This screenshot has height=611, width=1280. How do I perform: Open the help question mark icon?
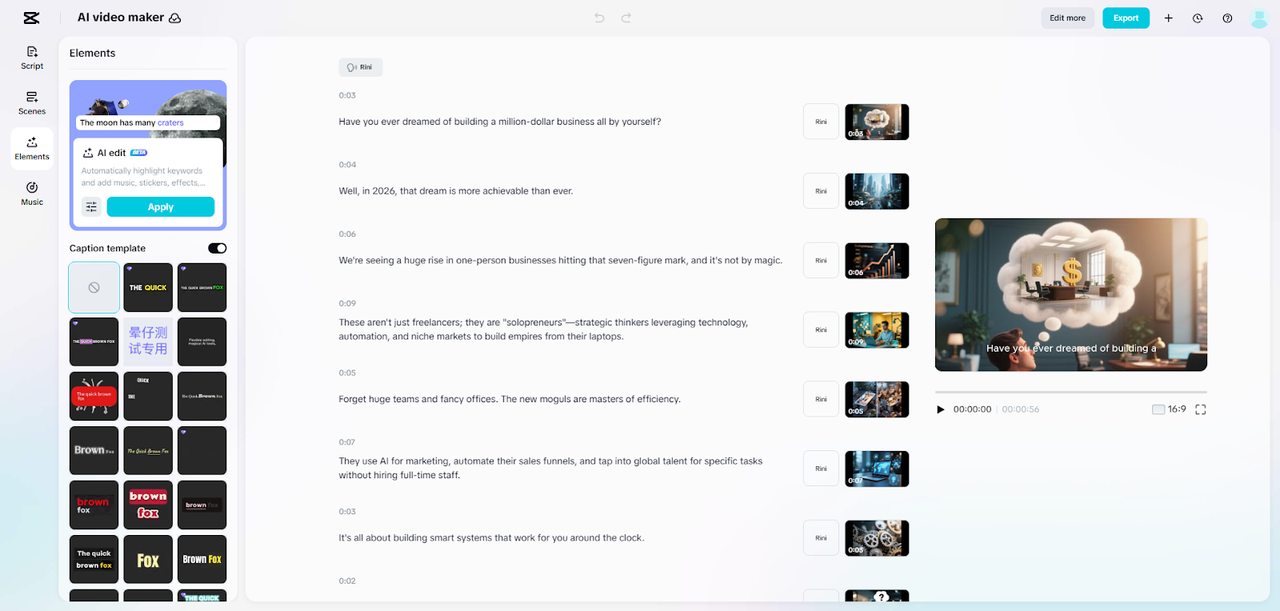point(1227,18)
